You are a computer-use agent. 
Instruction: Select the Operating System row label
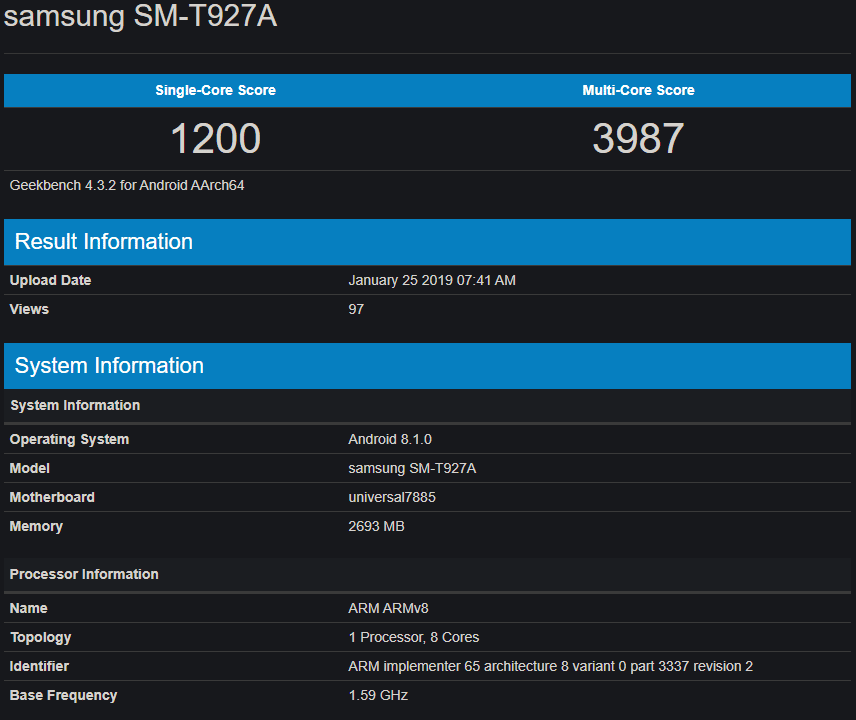(69, 439)
